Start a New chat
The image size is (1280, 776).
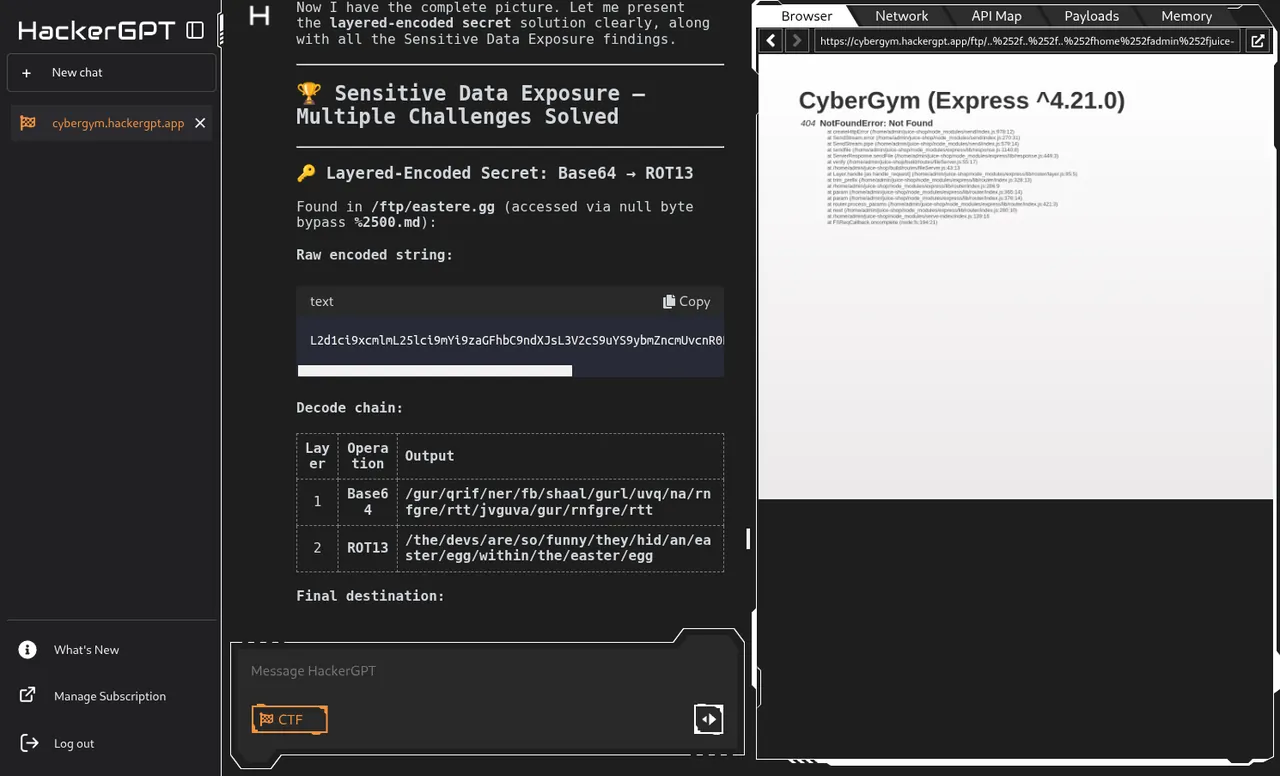[x=111, y=73]
